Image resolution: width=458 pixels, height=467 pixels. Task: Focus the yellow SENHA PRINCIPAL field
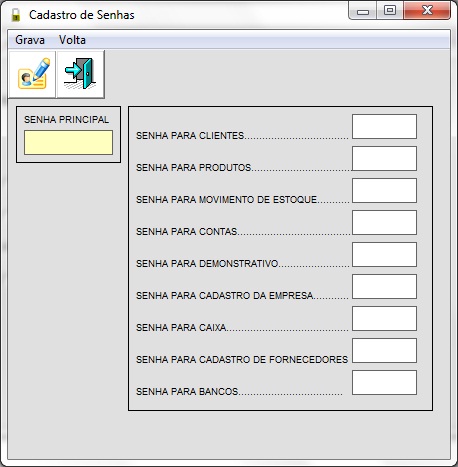(68, 142)
